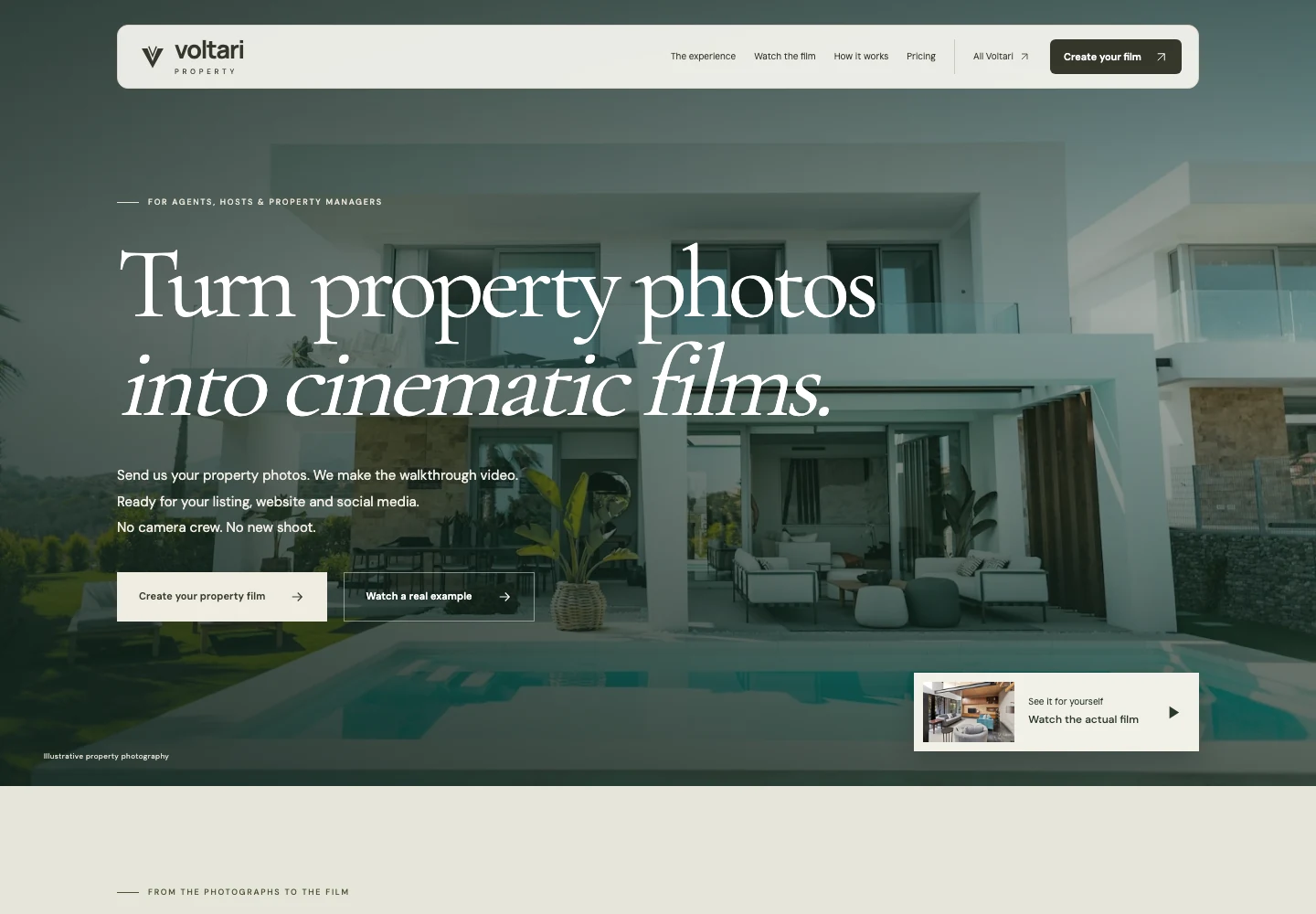The width and height of the screenshot is (1316, 914).
Task: Open the interior film thumbnail image
Action: click(x=969, y=712)
